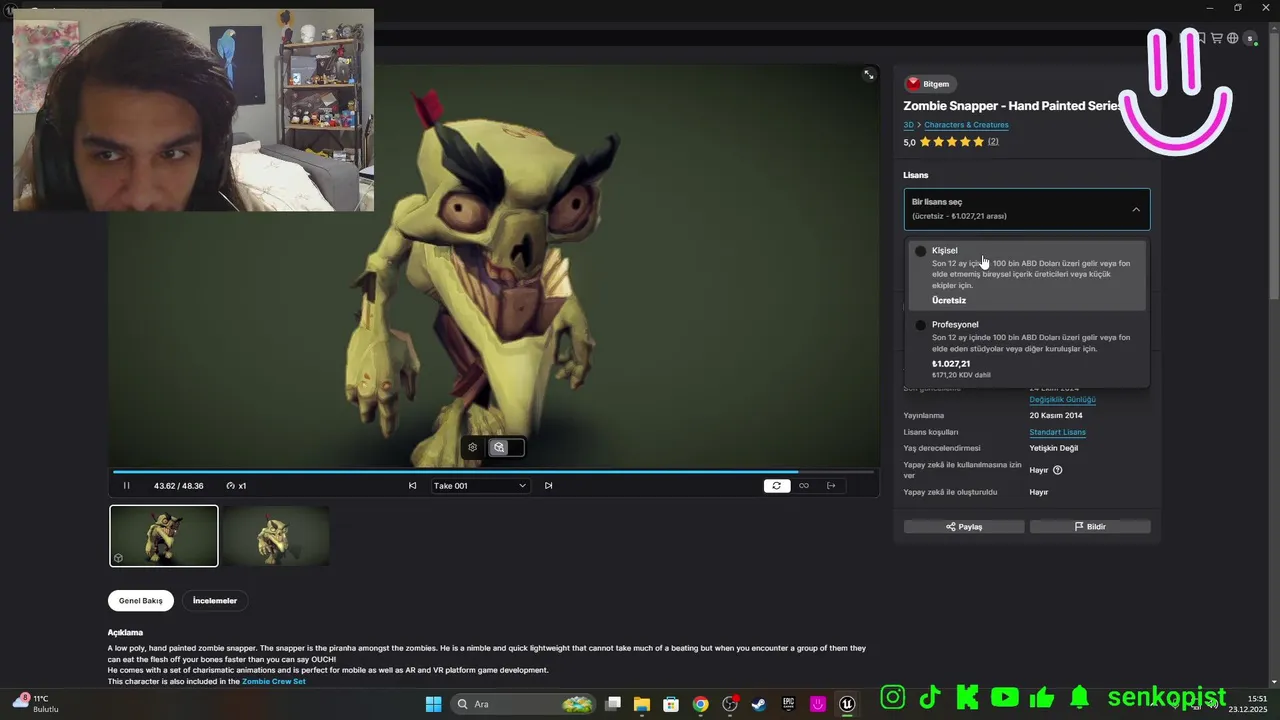Open File Explorer from the taskbar
The height and width of the screenshot is (720, 1280).
click(642, 704)
